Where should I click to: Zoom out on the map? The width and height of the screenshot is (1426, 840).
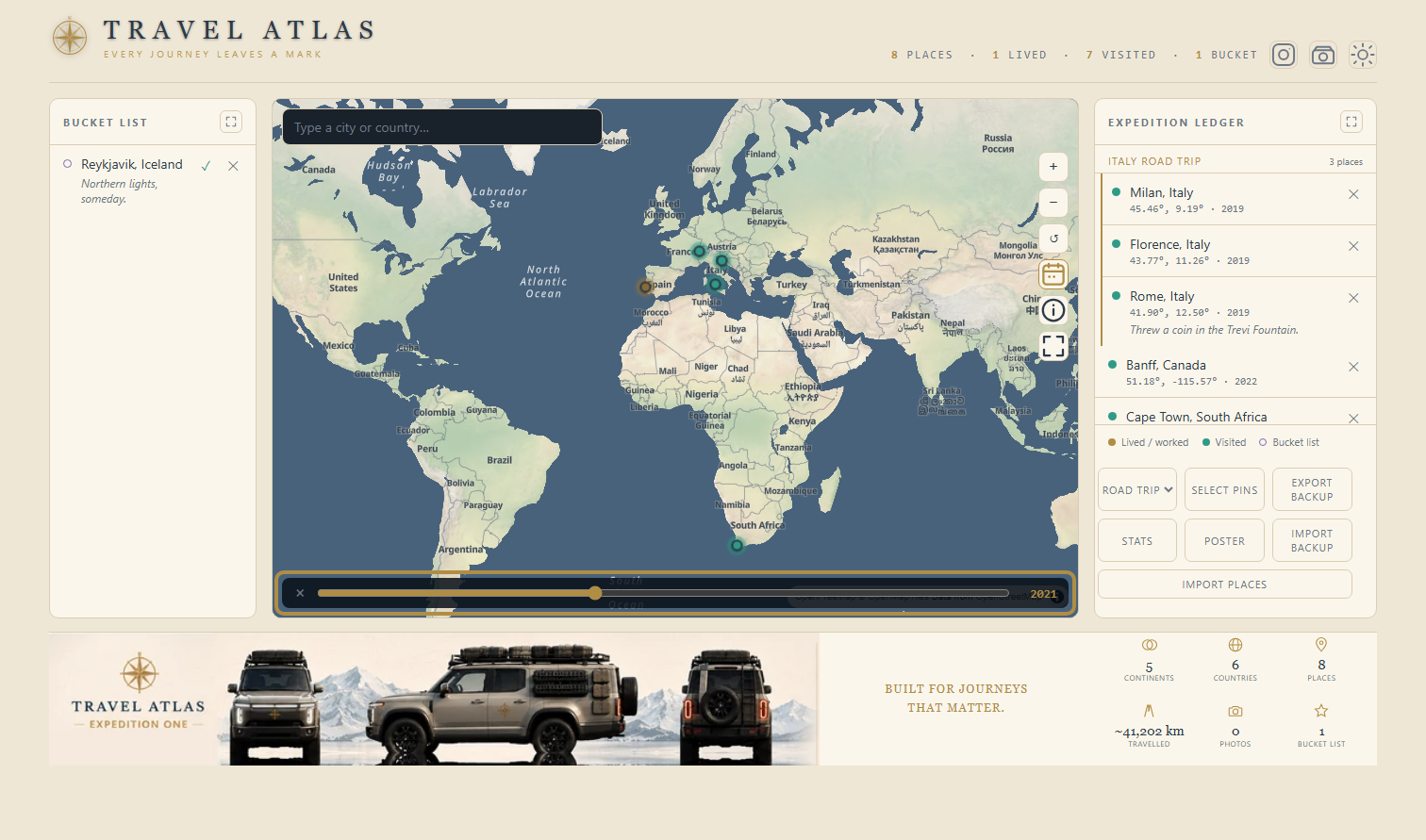point(1053,203)
